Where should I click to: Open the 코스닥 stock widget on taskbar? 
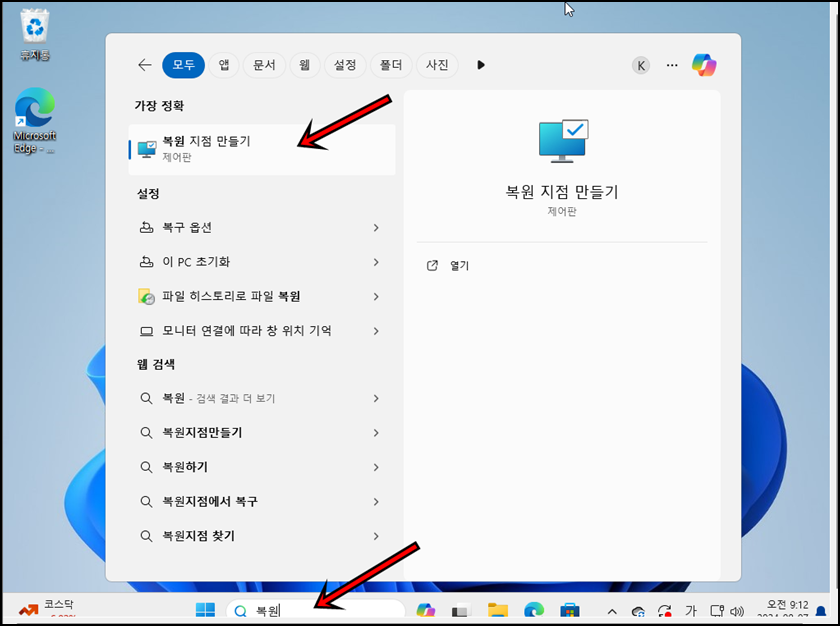click(x=47, y=609)
